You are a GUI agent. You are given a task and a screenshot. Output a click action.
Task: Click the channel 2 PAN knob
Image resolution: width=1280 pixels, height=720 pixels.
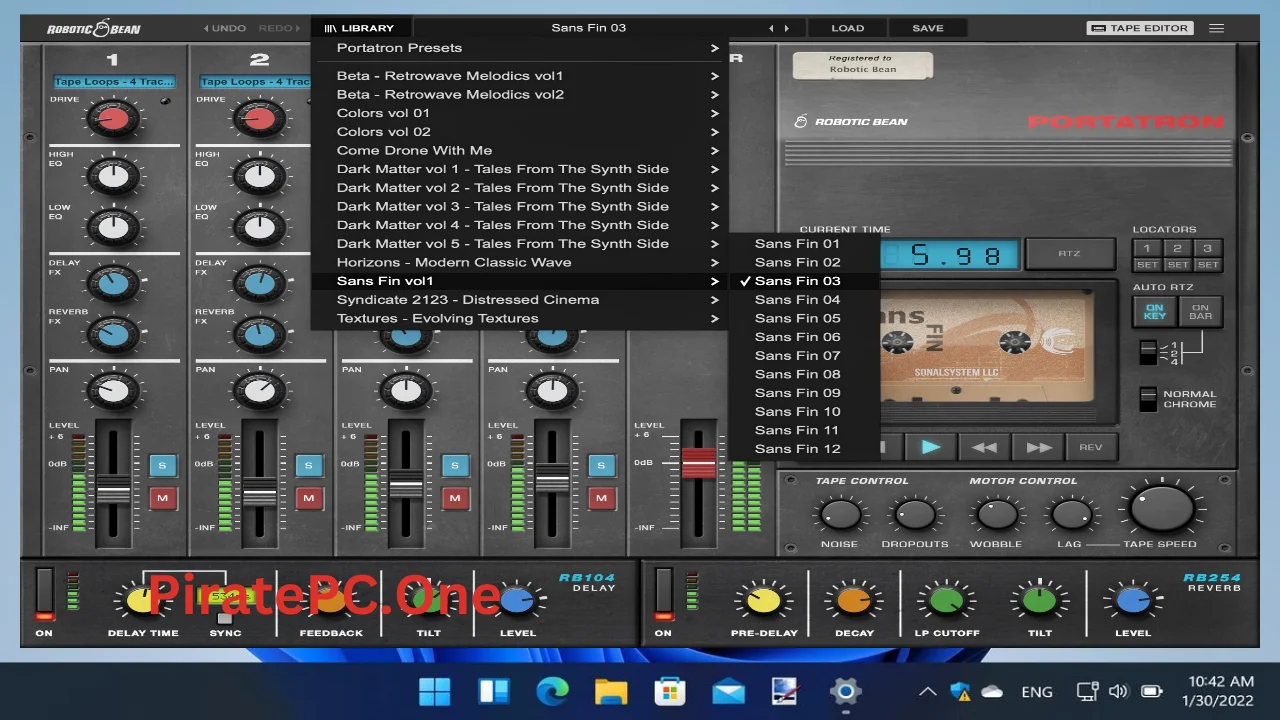tap(260, 390)
